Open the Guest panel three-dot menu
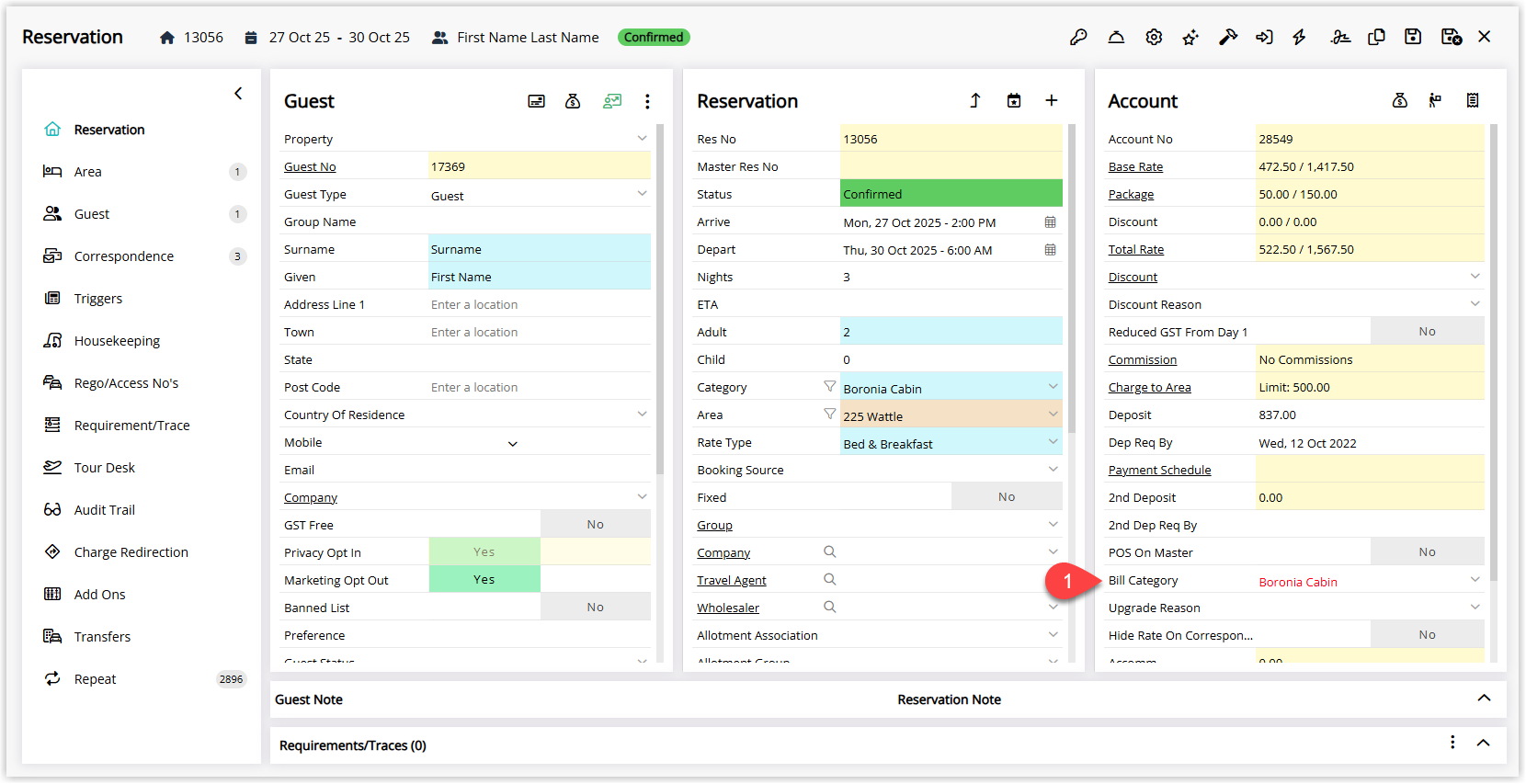The width and height of the screenshot is (1526, 784). tap(647, 101)
